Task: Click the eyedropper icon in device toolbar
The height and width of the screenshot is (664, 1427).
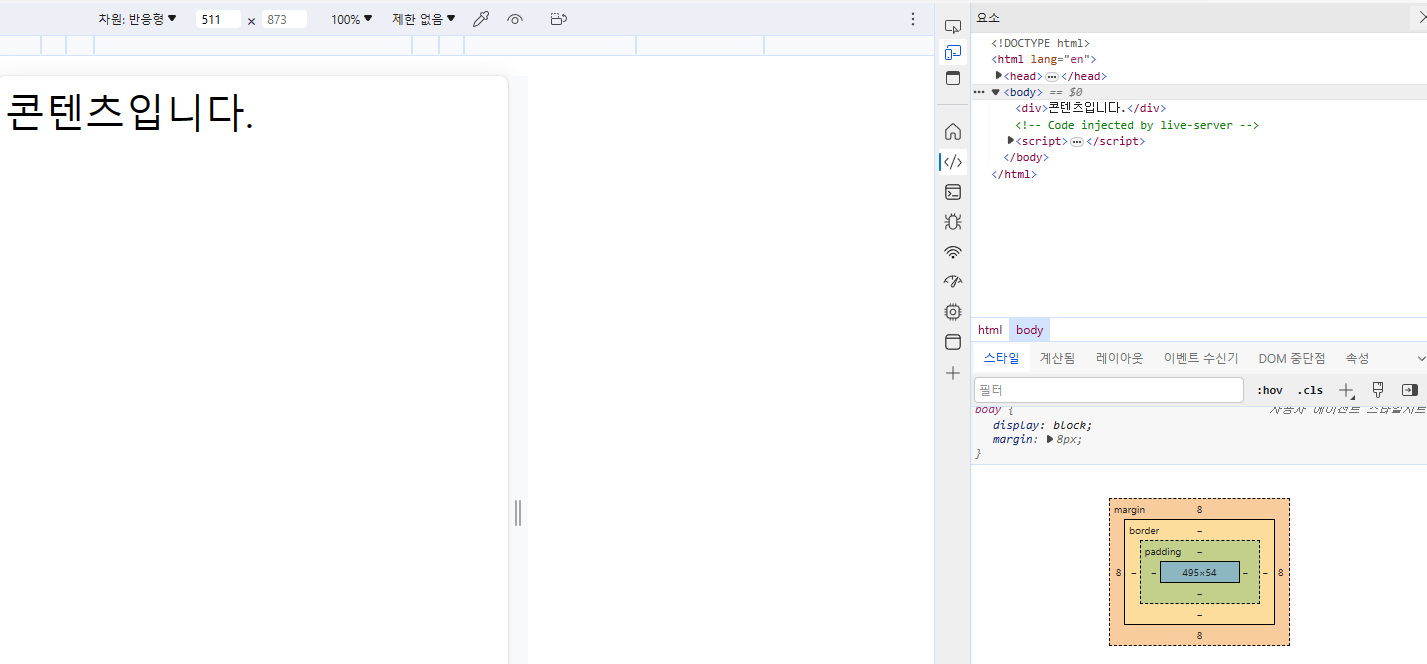Action: tap(481, 19)
